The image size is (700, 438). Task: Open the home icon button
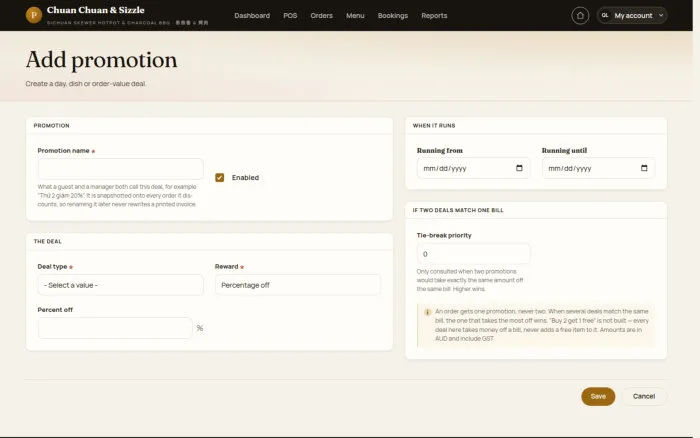click(580, 16)
